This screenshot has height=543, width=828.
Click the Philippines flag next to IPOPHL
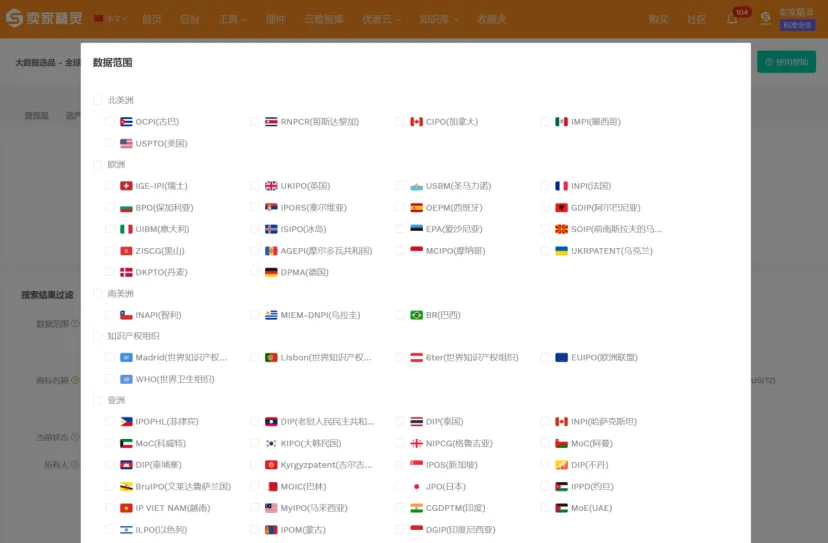pos(126,422)
